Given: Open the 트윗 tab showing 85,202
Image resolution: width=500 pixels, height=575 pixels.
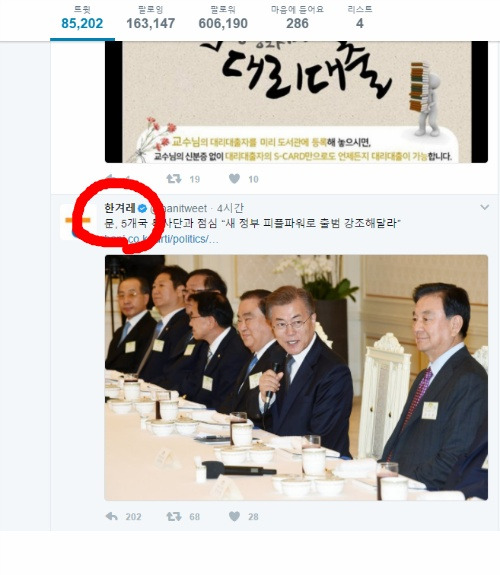Looking at the screenshot, I should (x=82, y=18).
